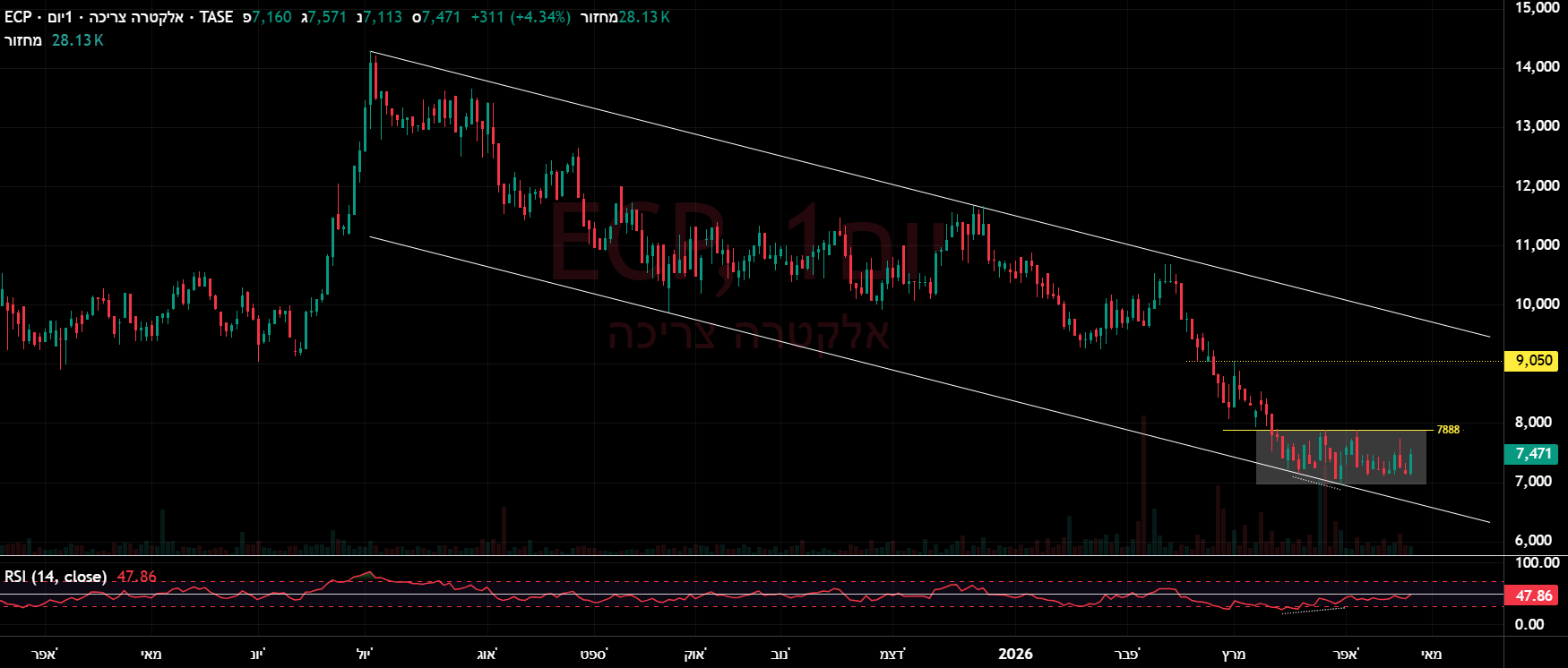The image size is (1568, 668).
Task: Click the 10,000 price scale label
Action: (x=1537, y=304)
